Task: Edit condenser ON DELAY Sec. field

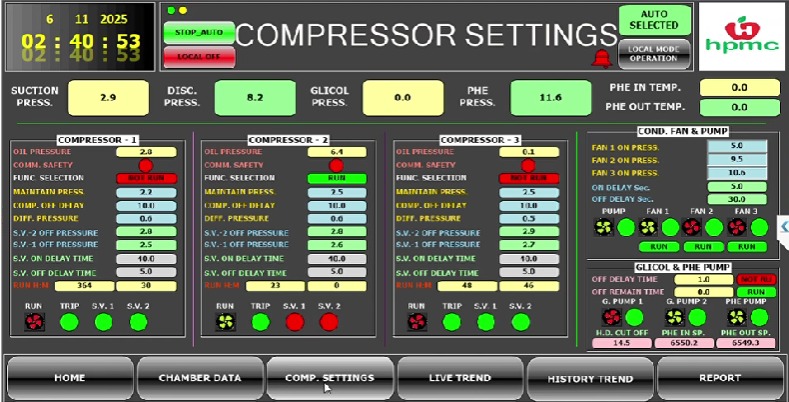Action: coord(737,187)
